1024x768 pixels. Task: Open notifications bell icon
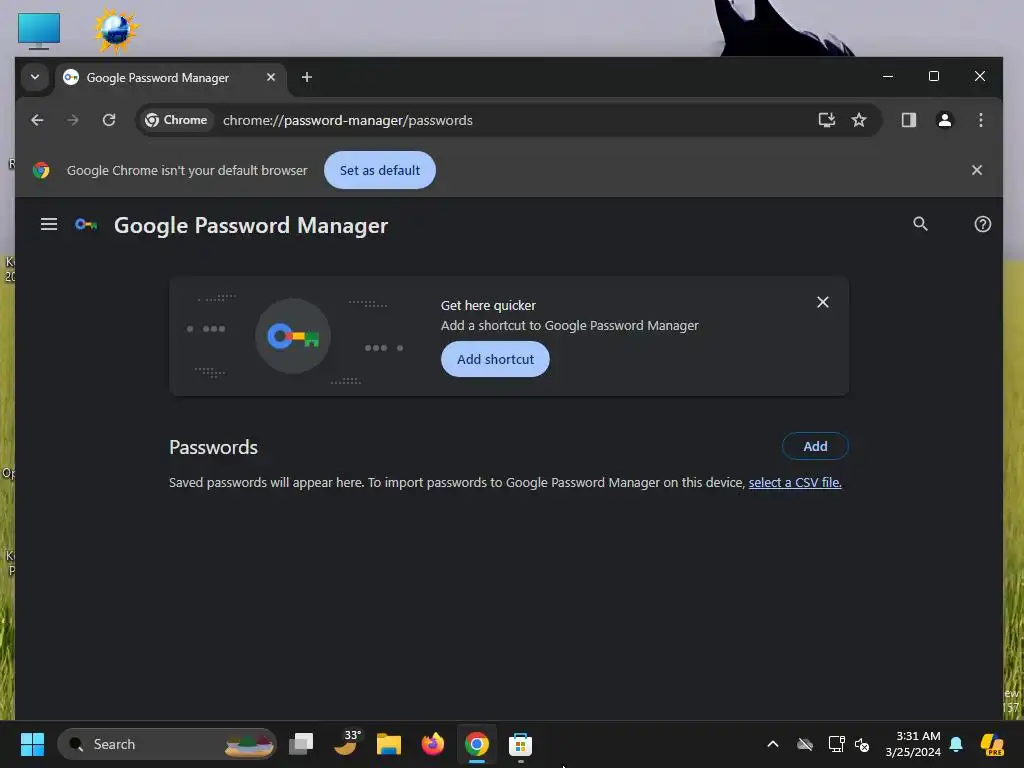956,744
